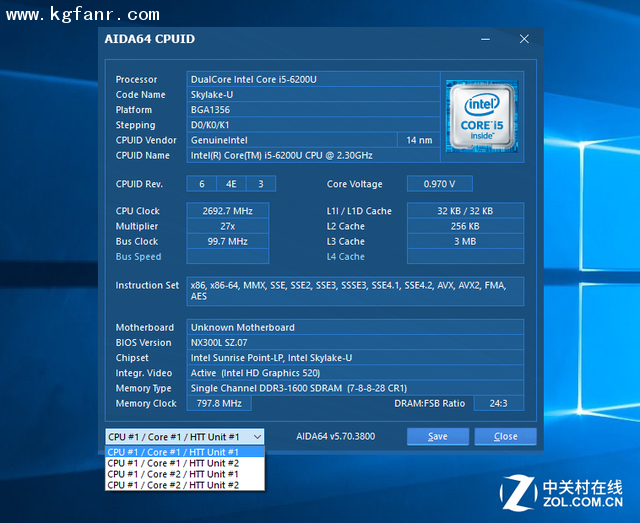Screen dimensions: 640x523
Task: Click the 797.8 MHz memory clock value
Action: pos(219,403)
